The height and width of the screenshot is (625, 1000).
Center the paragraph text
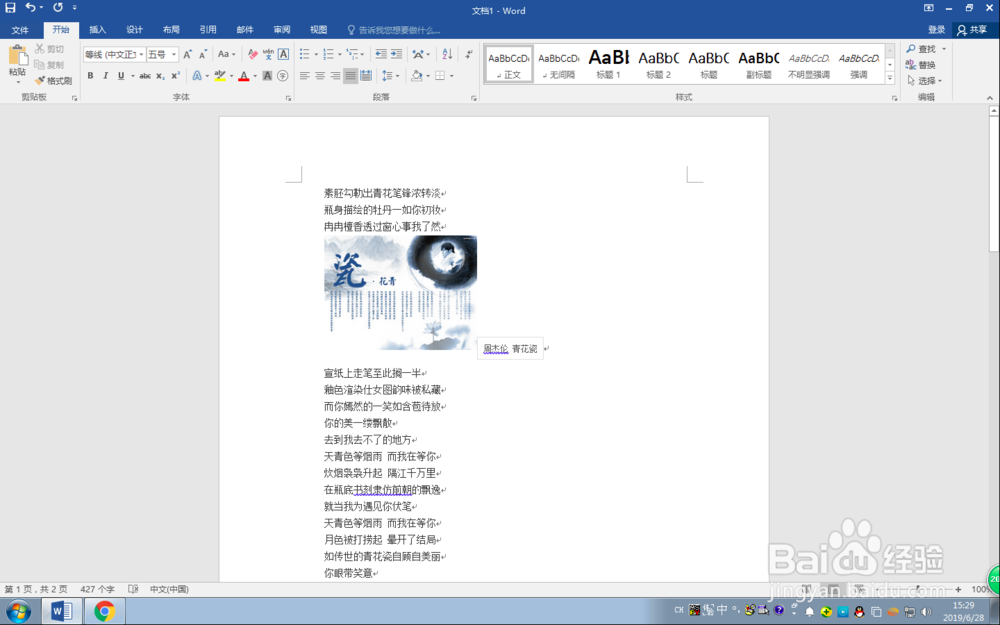320,76
